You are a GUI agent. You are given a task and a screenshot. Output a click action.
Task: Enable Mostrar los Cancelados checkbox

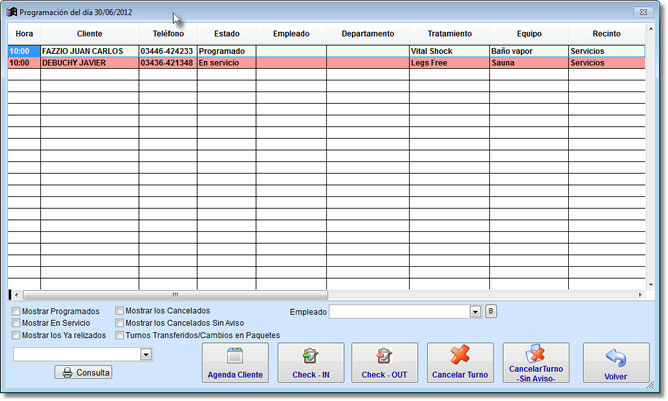pos(120,311)
